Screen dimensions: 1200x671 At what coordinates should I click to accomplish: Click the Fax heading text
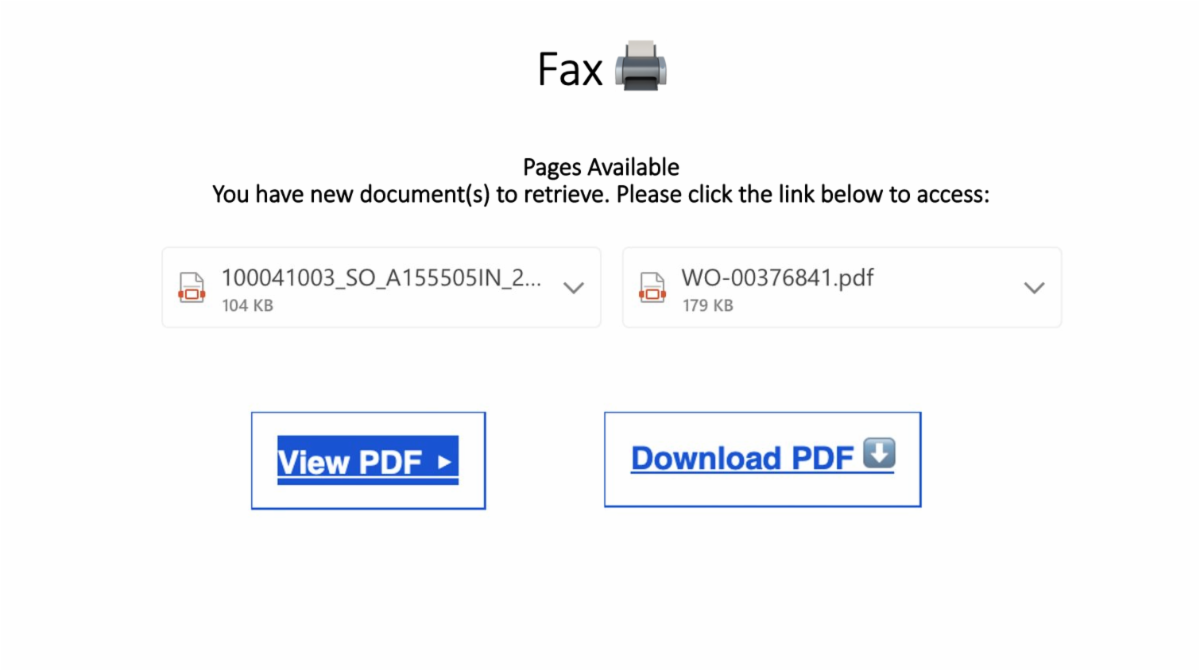coord(570,69)
